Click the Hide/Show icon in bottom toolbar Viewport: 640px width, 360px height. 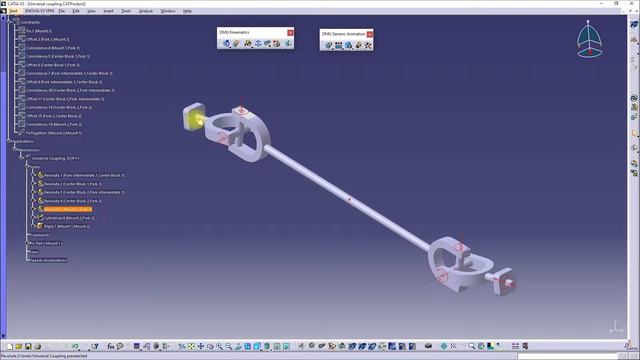pos(277,346)
